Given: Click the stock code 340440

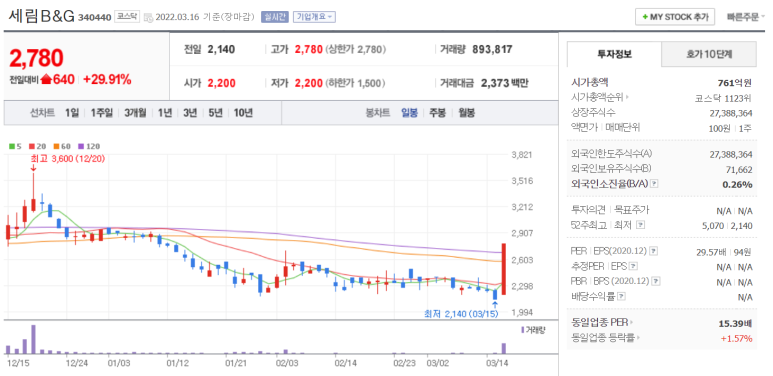Looking at the screenshot, I should point(95,17).
